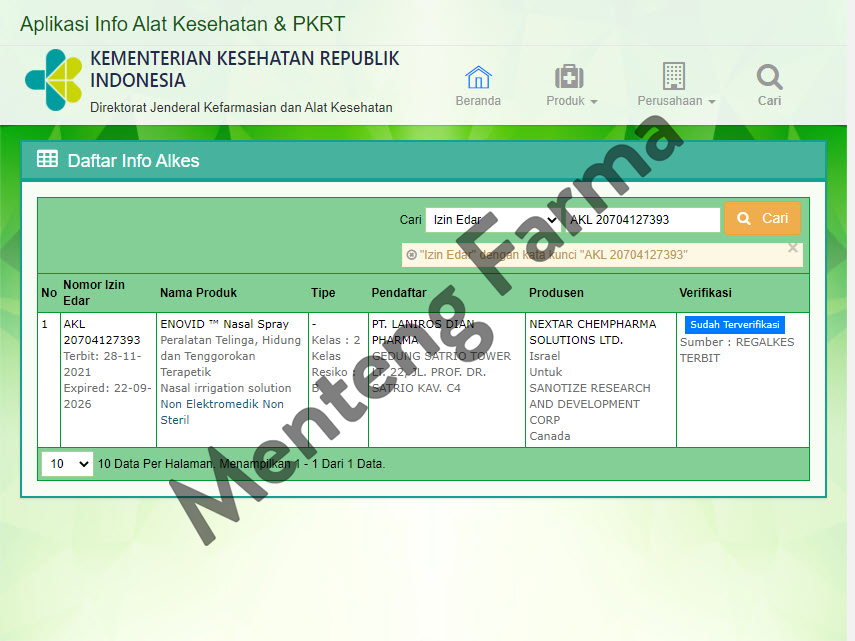Click the SANOTIZE RESEARCH AND DEVELOPMENT CORP text
Viewport: 855px width, 641px height.
pyautogui.click(x=589, y=404)
